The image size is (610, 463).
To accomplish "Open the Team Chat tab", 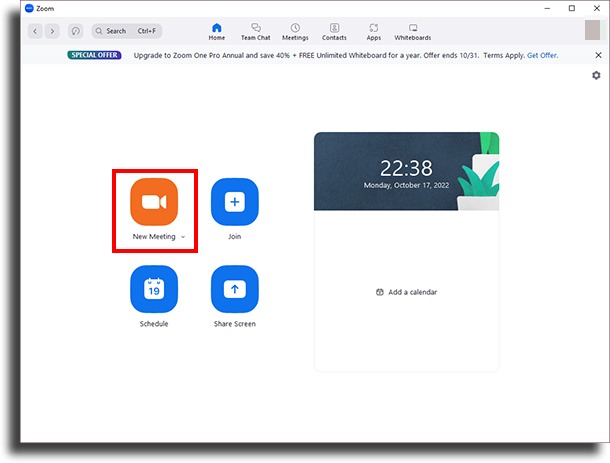I will [256, 32].
